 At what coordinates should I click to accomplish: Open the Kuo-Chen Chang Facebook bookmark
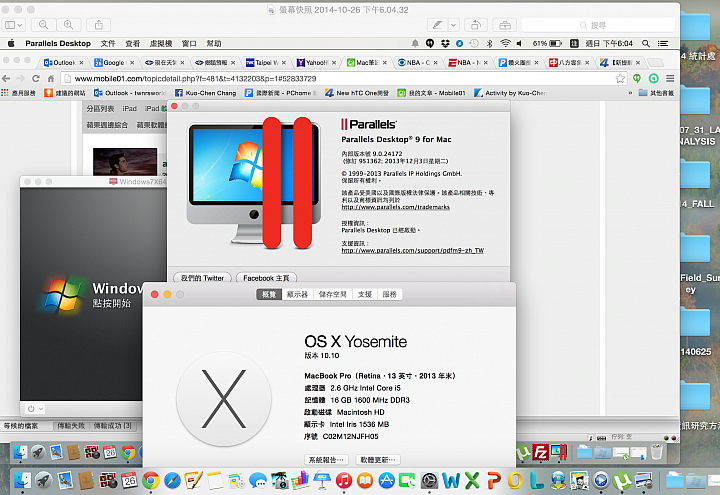(x=205, y=93)
